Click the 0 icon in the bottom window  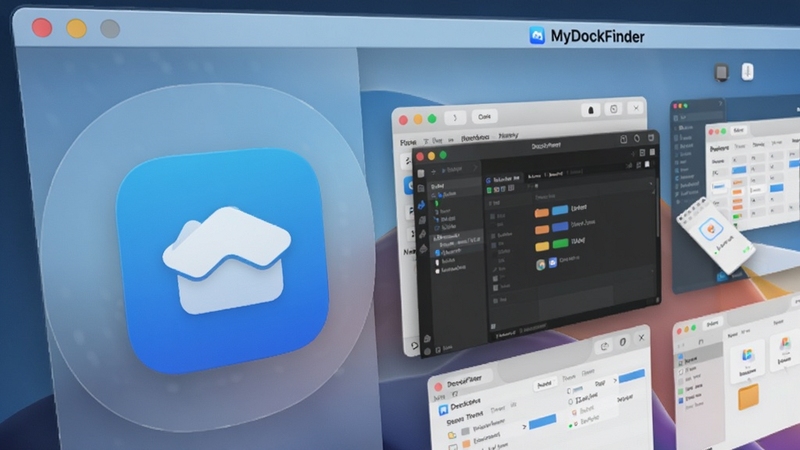click(x=622, y=342)
